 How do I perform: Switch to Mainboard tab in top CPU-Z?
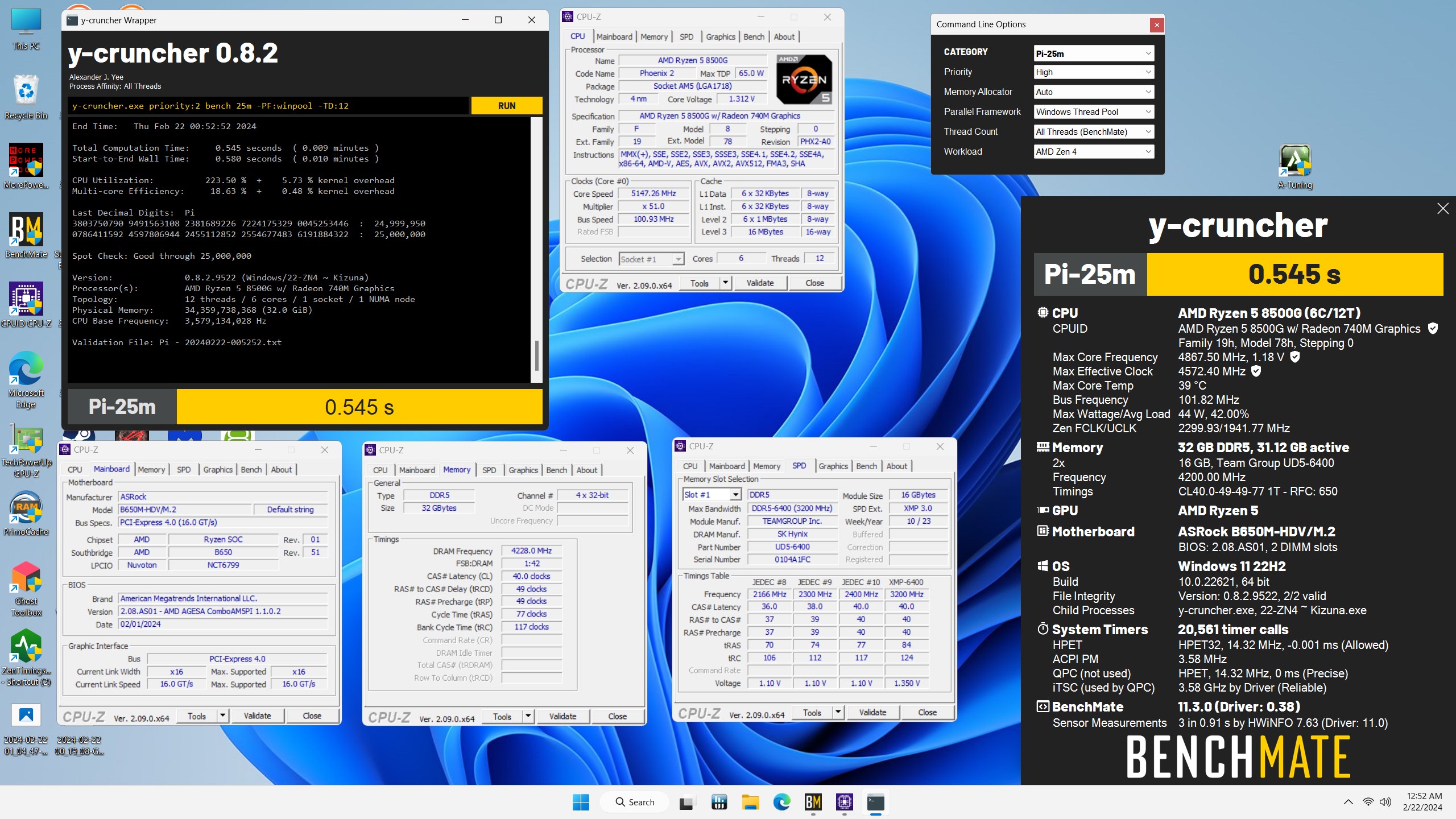coord(614,37)
